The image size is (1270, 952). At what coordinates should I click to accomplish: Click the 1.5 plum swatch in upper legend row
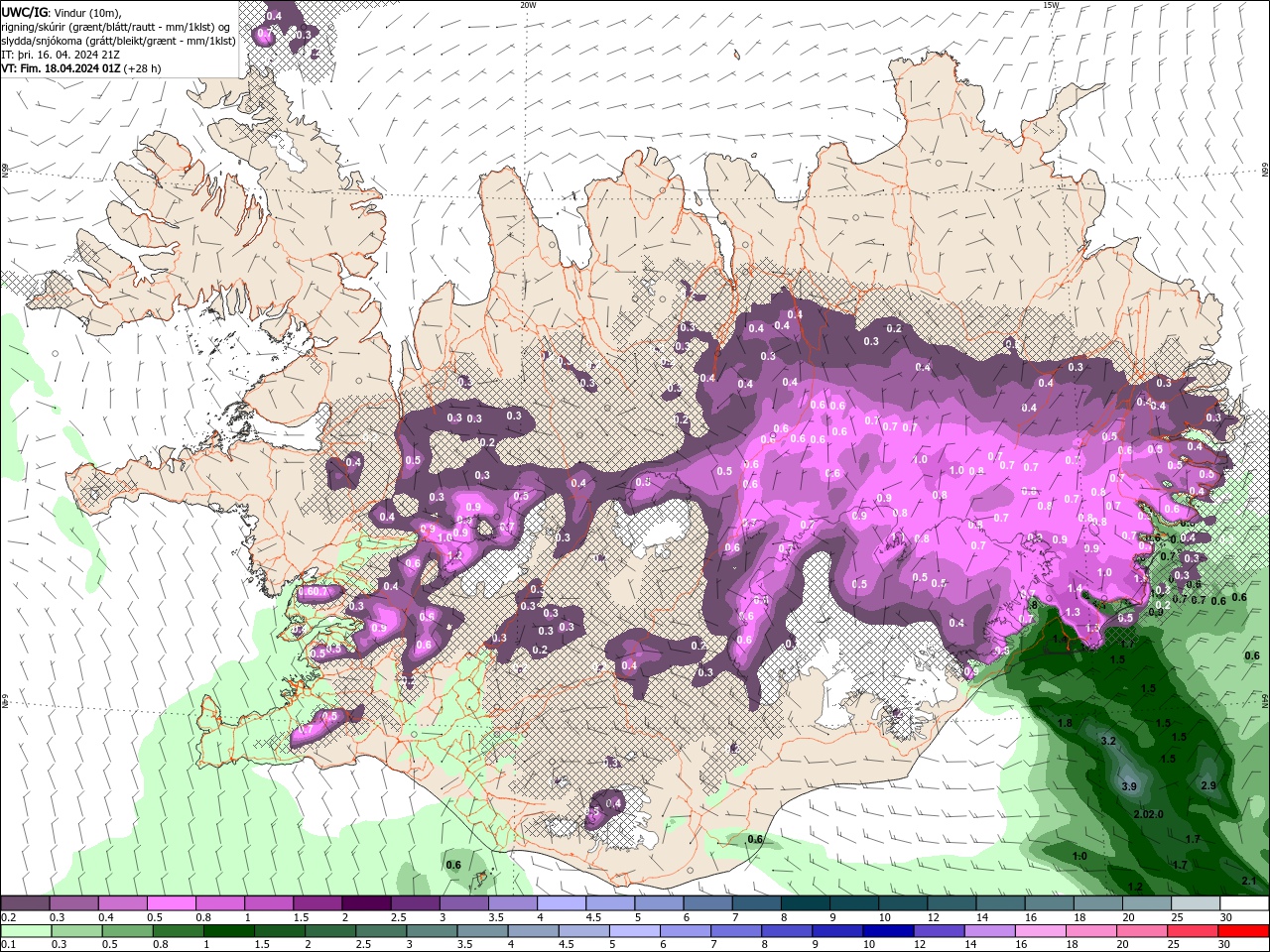[317, 903]
